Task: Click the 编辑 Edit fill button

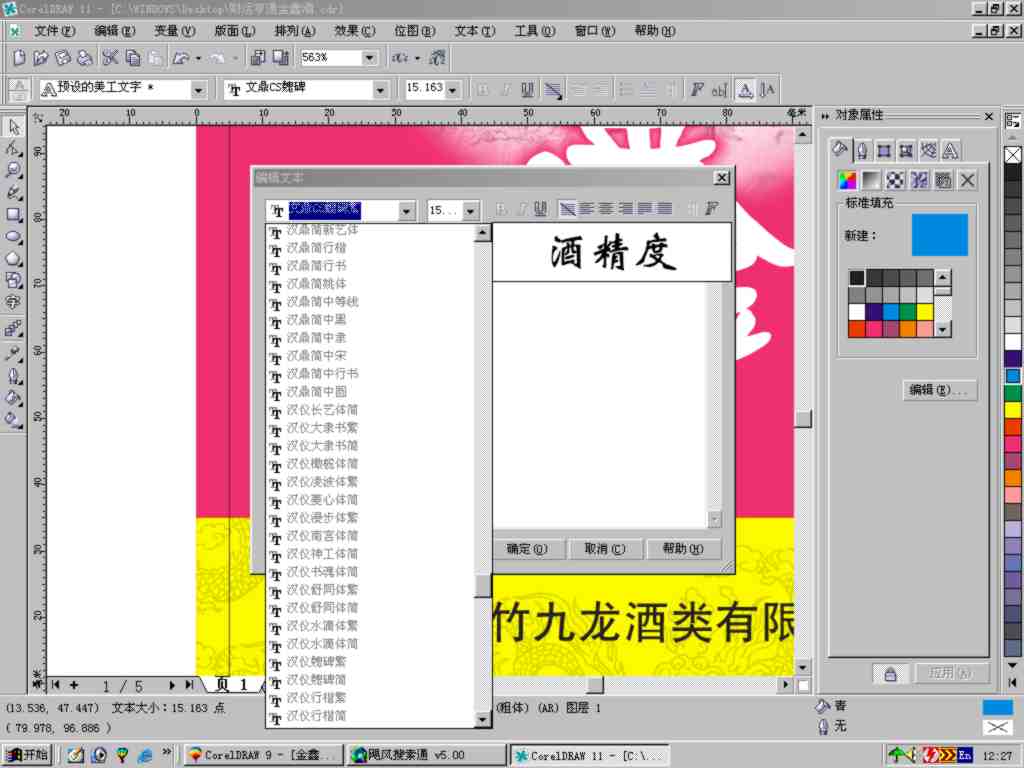Action: click(939, 390)
